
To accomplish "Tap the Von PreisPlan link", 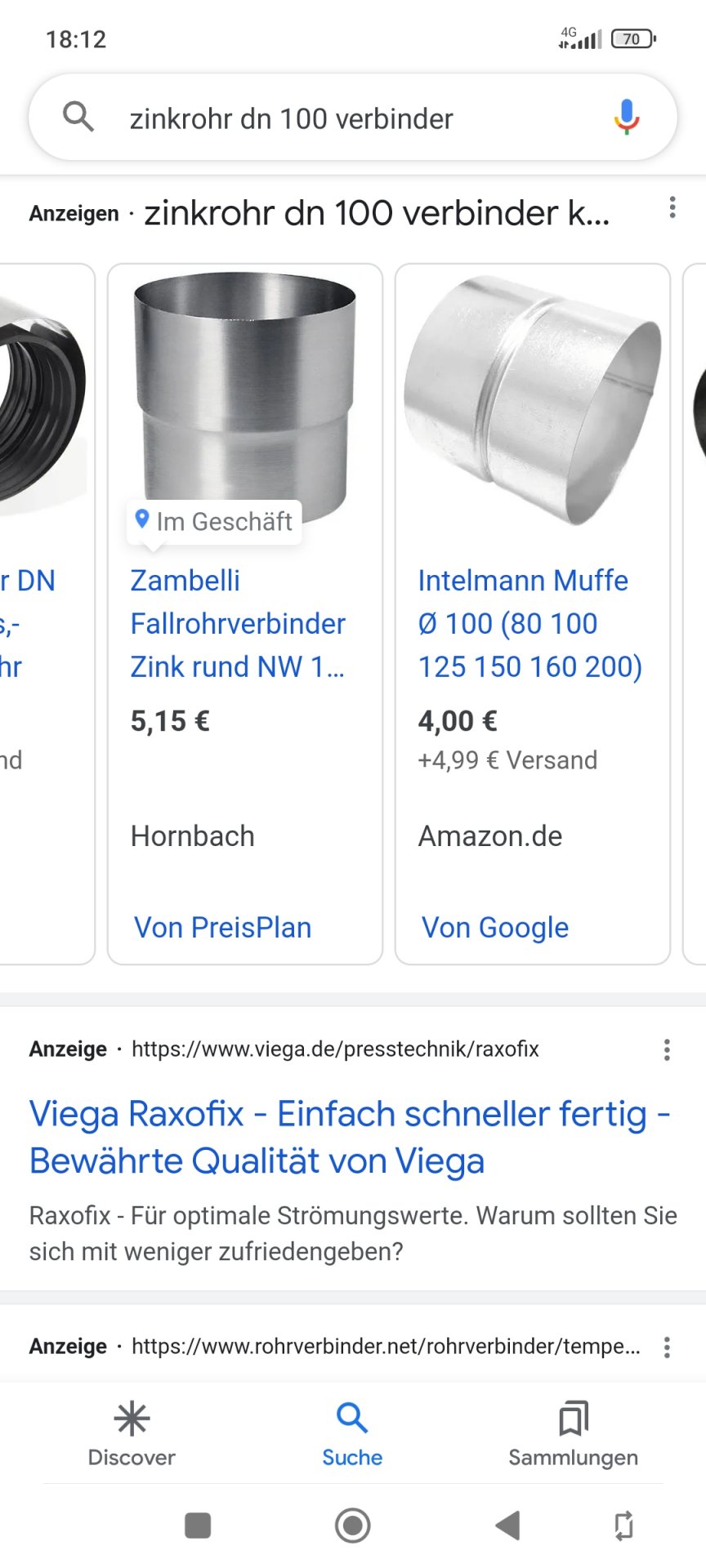I will pos(223,928).
